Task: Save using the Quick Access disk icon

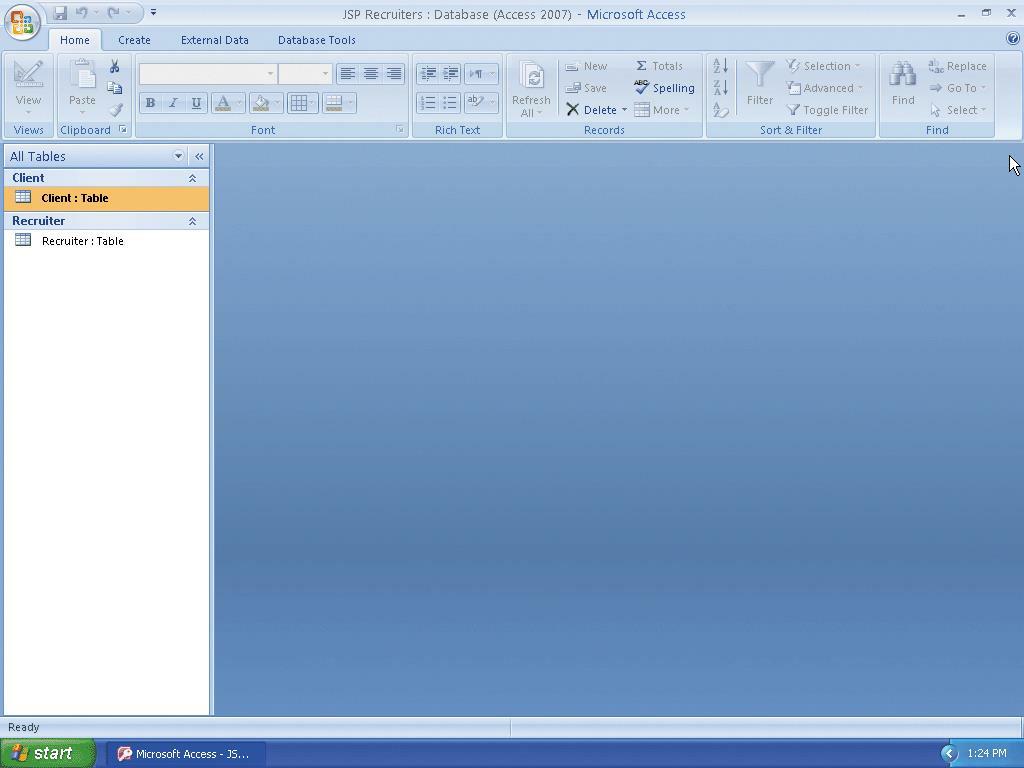Action: pos(60,12)
